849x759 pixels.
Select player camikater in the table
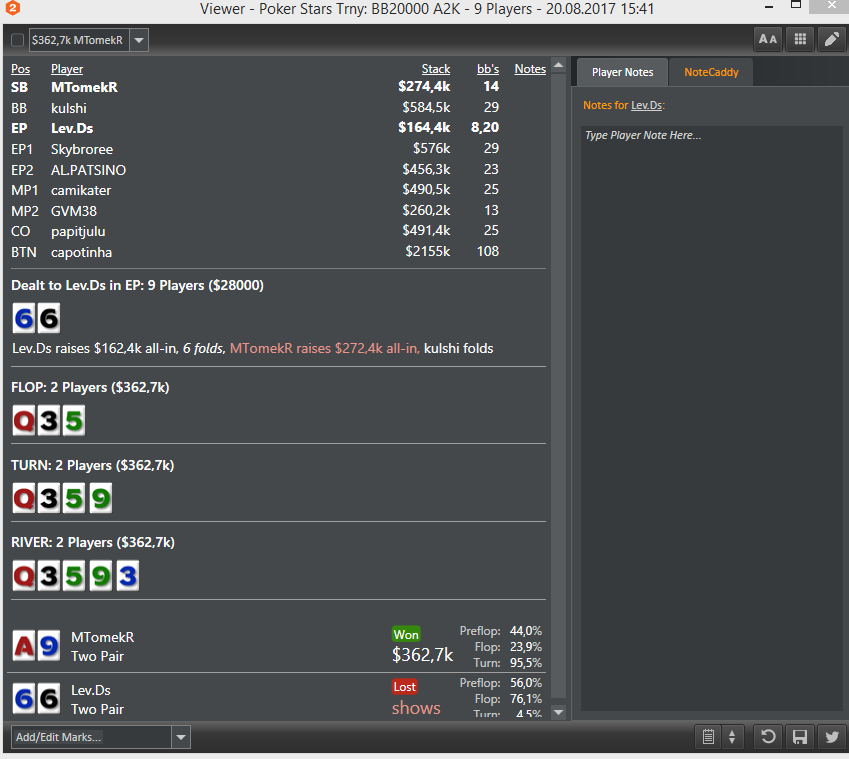tap(81, 191)
